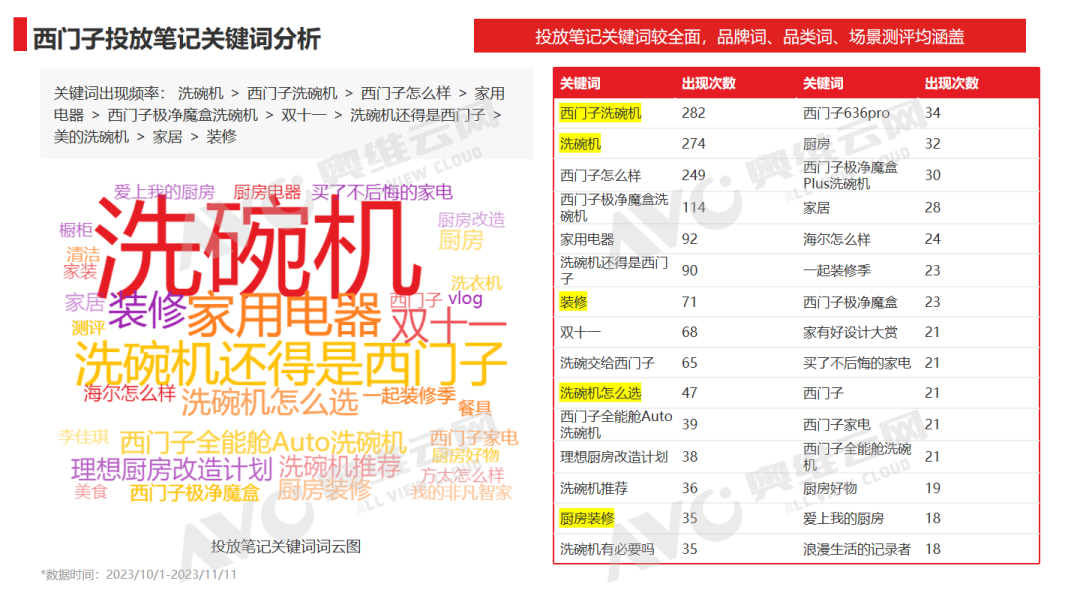Select highlighted table cell 厨房装修

click(586, 518)
